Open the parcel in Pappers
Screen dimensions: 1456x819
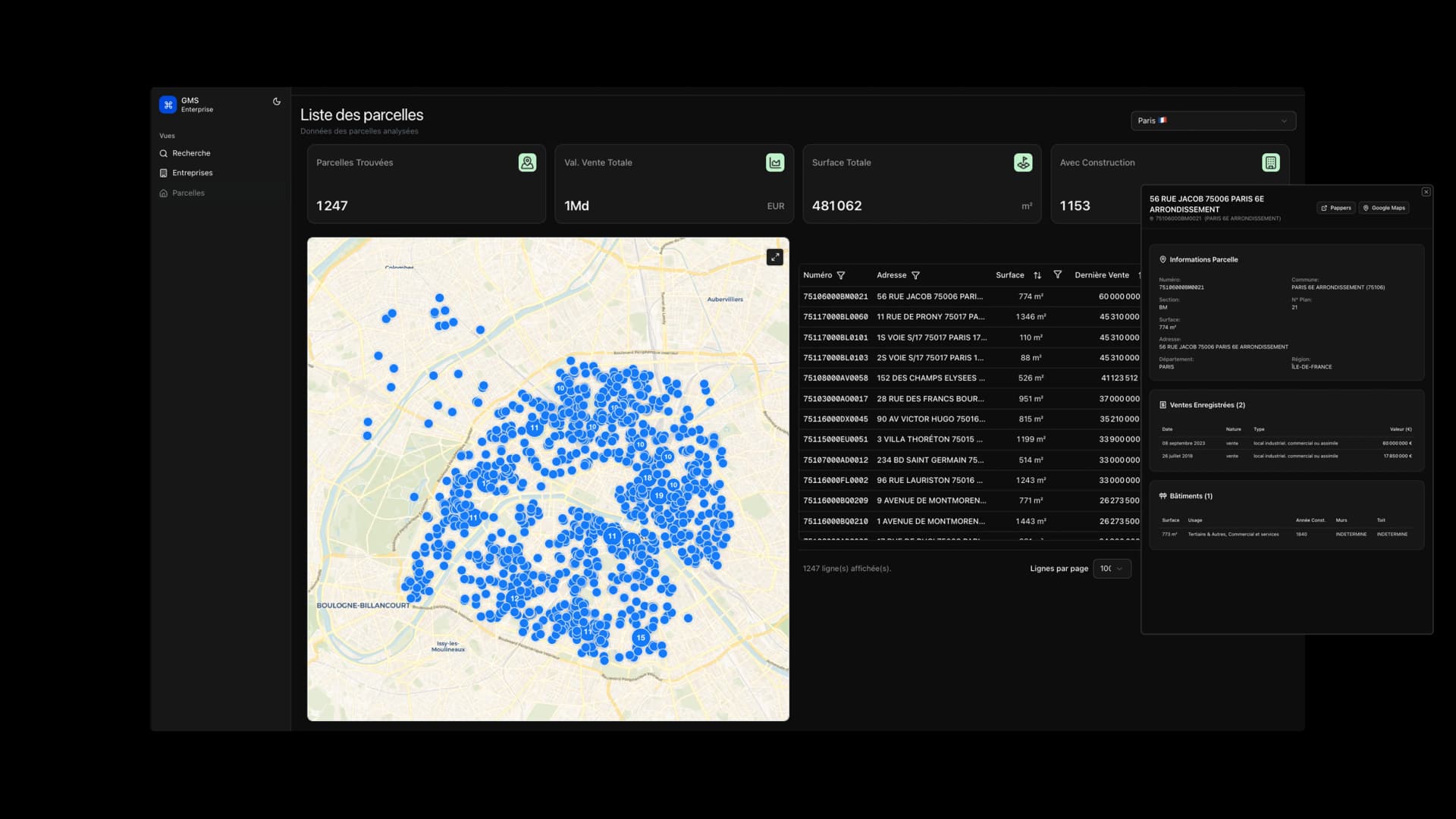[1336, 208]
